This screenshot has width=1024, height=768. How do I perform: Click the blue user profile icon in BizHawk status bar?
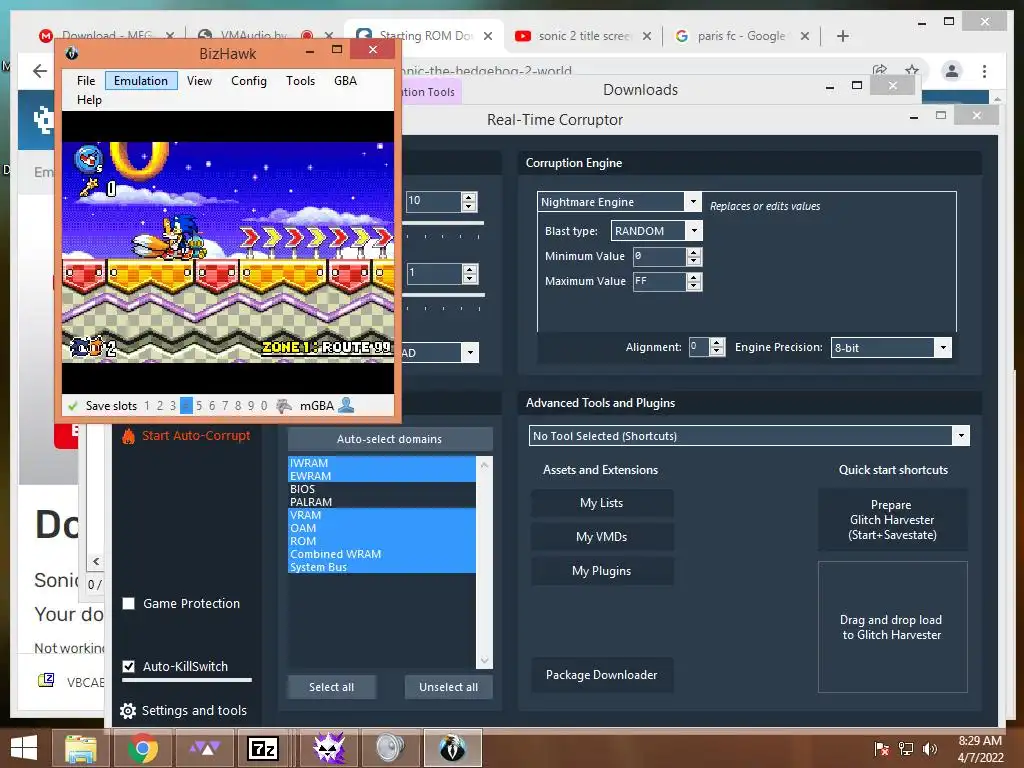pos(346,405)
